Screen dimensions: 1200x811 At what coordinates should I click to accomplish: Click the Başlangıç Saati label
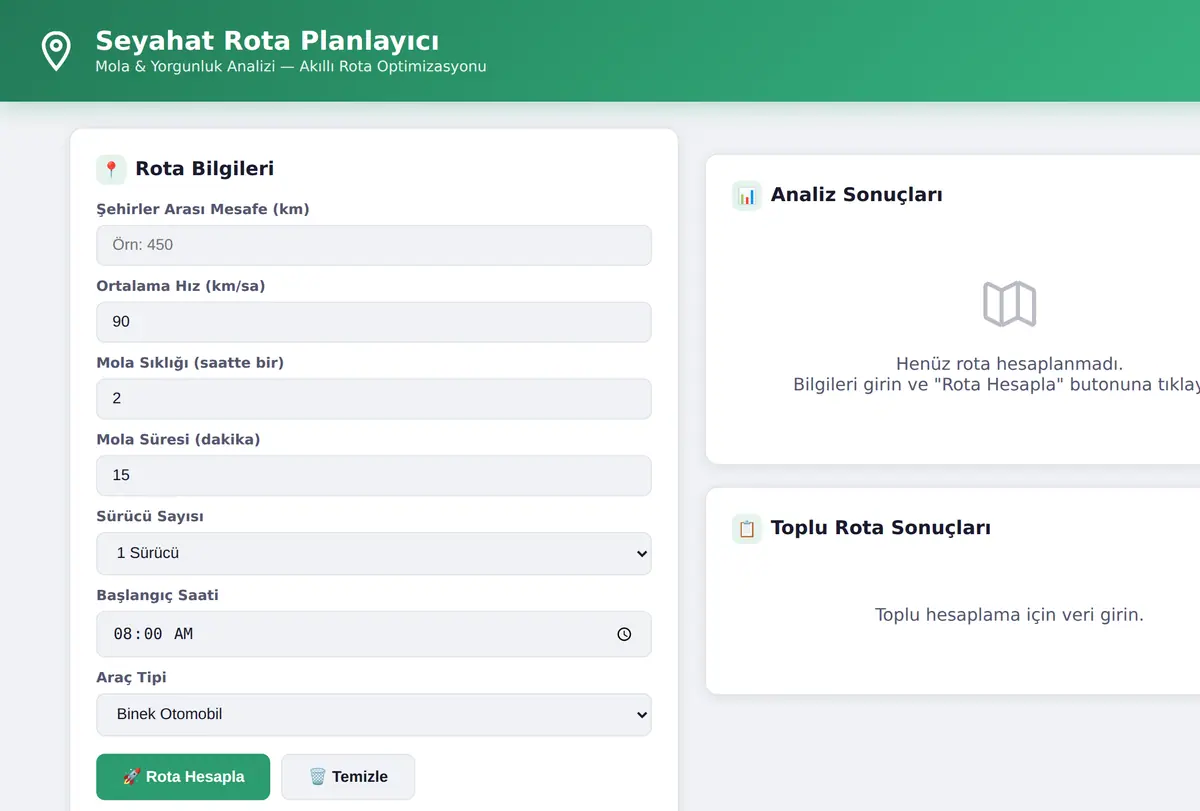coord(157,595)
